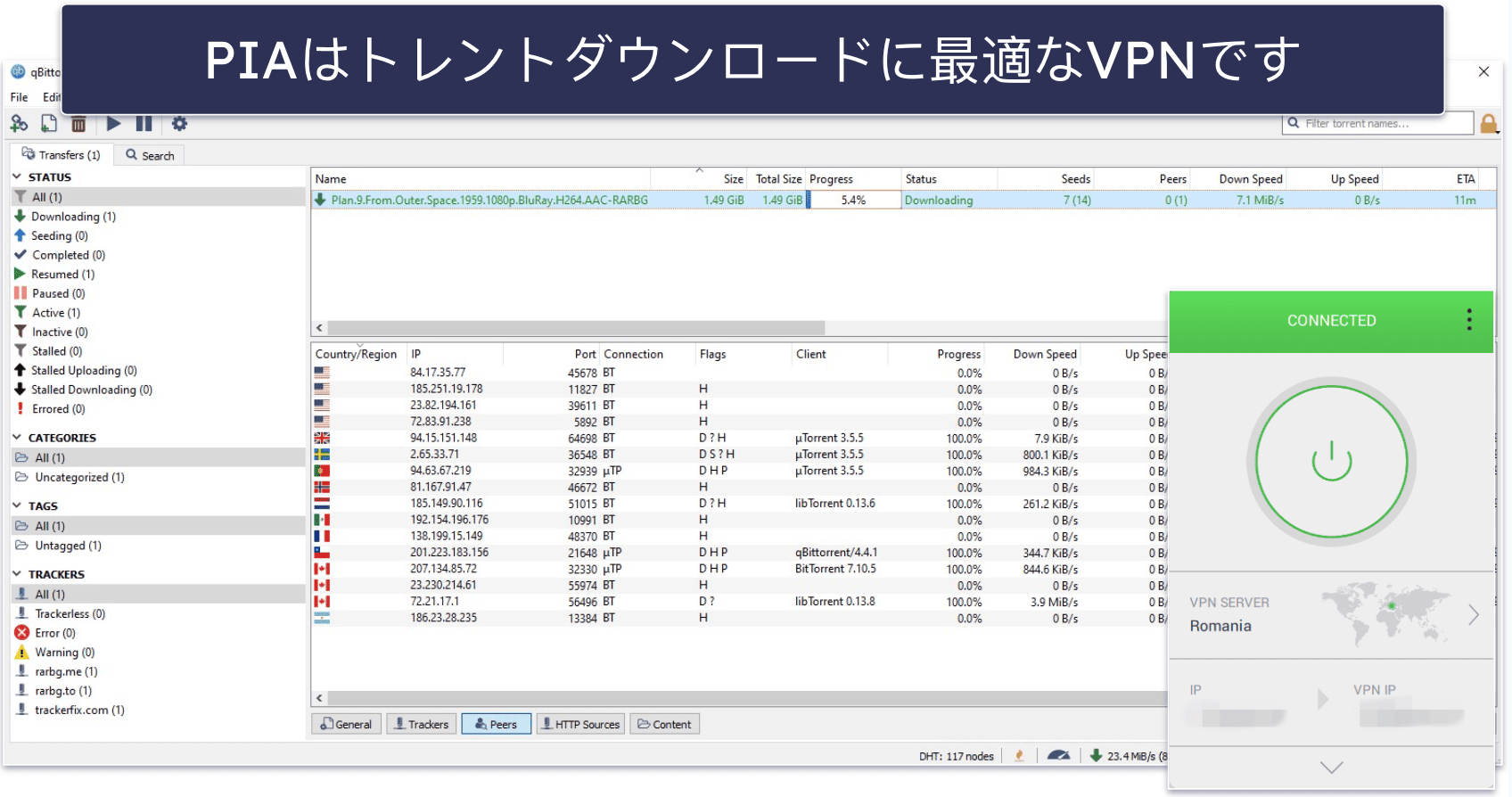Image resolution: width=1512 pixels, height=797 pixels.
Task: Toggle the PIA VPN power button
Action: [1331, 461]
